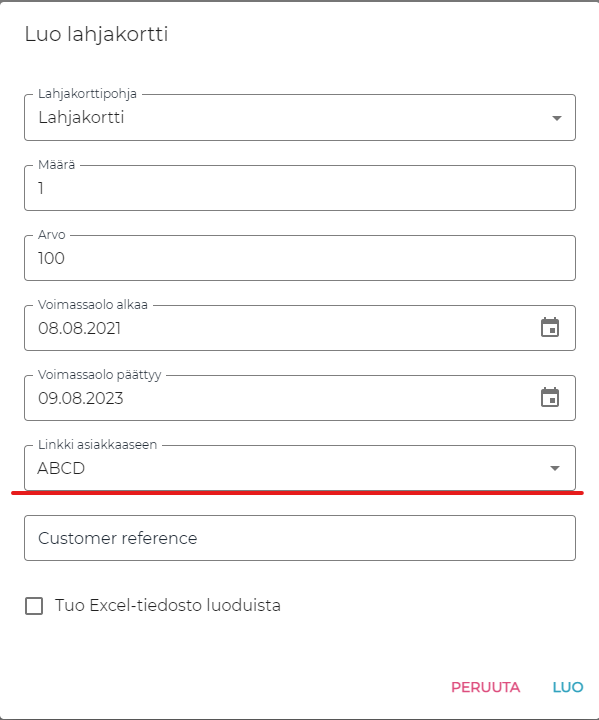The width and height of the screenshot is (599, 720).
Task: Focus the Määrä quantity field
Action: tap(300, 188)
